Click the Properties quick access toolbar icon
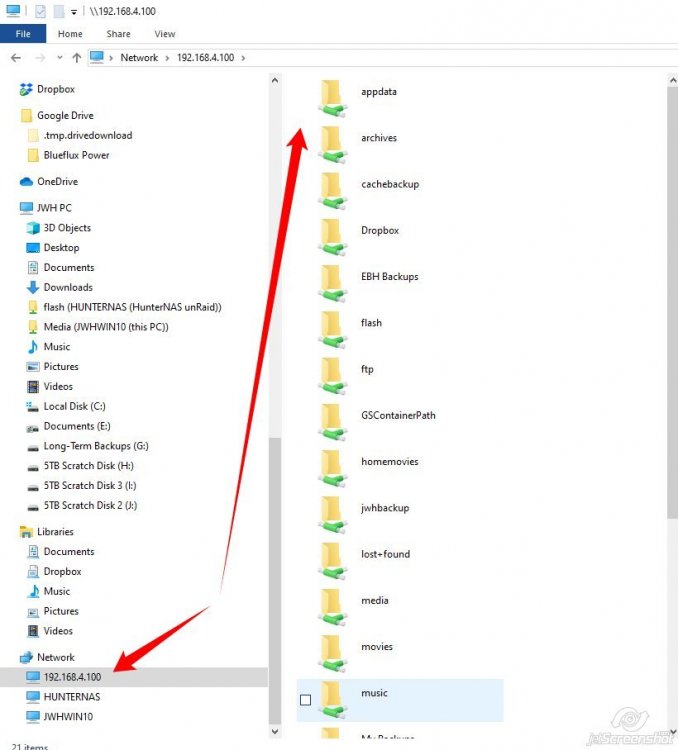The image size is (678, 750). click(41, 11)
